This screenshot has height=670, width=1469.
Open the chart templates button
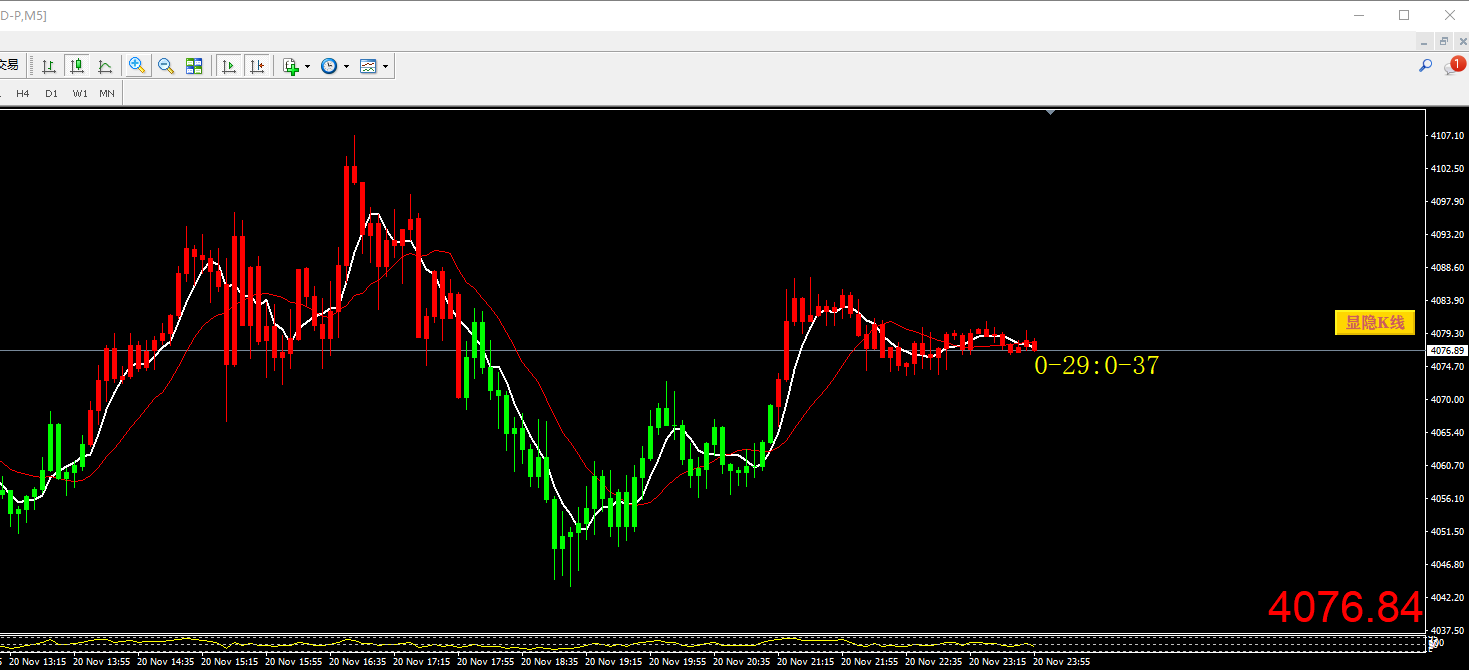(368, 66)
